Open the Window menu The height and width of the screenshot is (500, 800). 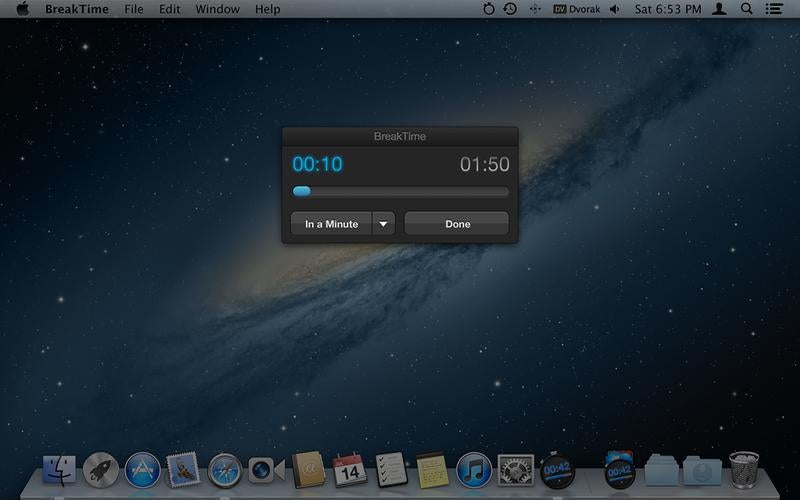[217, 9]
